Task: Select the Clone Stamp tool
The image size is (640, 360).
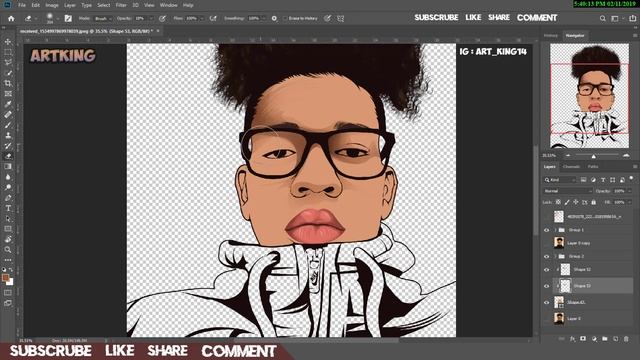Action: pos(8,136)
